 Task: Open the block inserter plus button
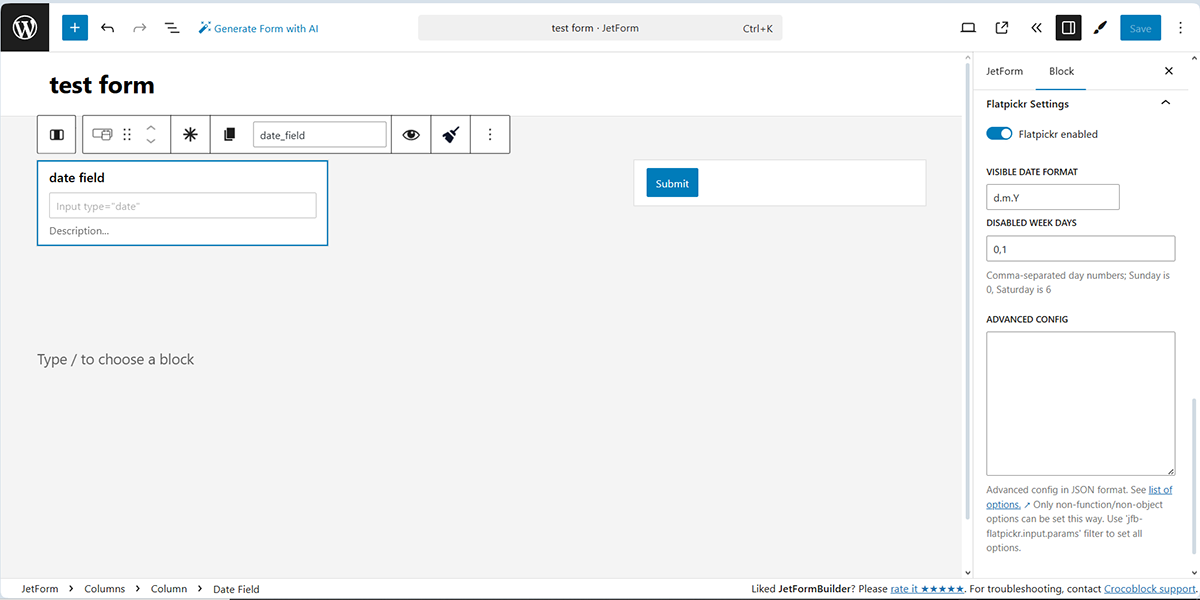click(75, 28)
